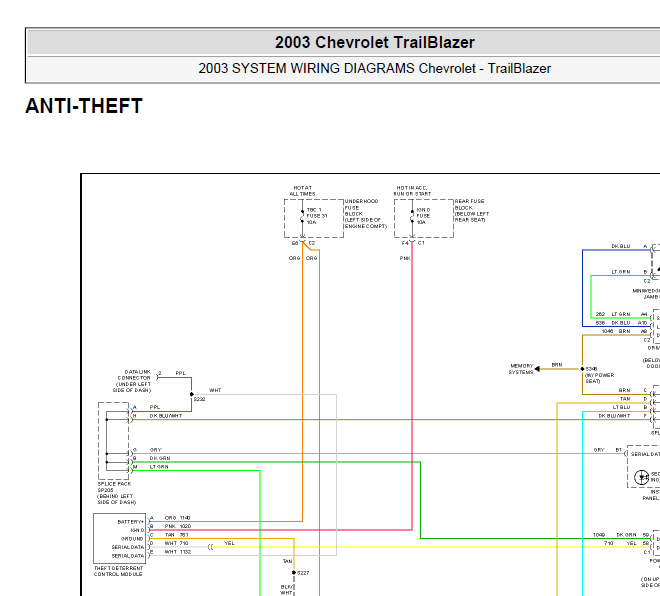Image resolution: width=660 pixels, height=596 pixels.
Task: Click the 'IGN D FUSE 10A' fuse label
Action: 423,216
